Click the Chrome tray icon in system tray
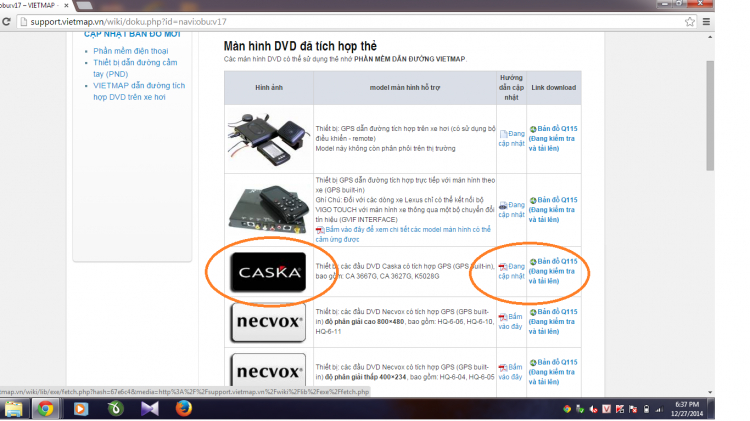Screen dimensions: 750x421 click(x=567, y=409)
